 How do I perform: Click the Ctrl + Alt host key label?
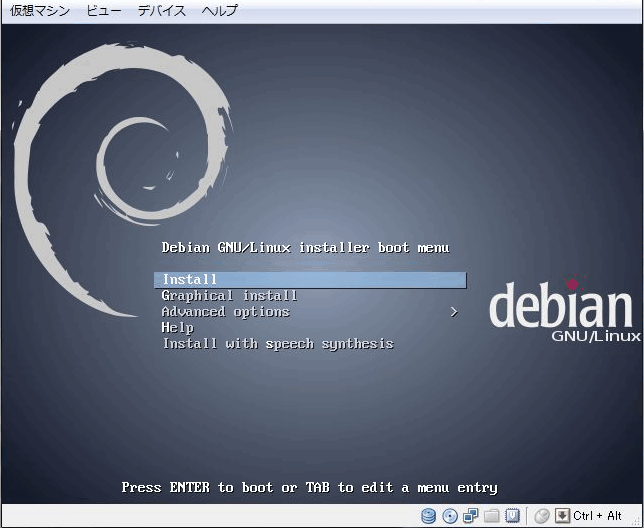pyautogui.click(x=597, y=516)
